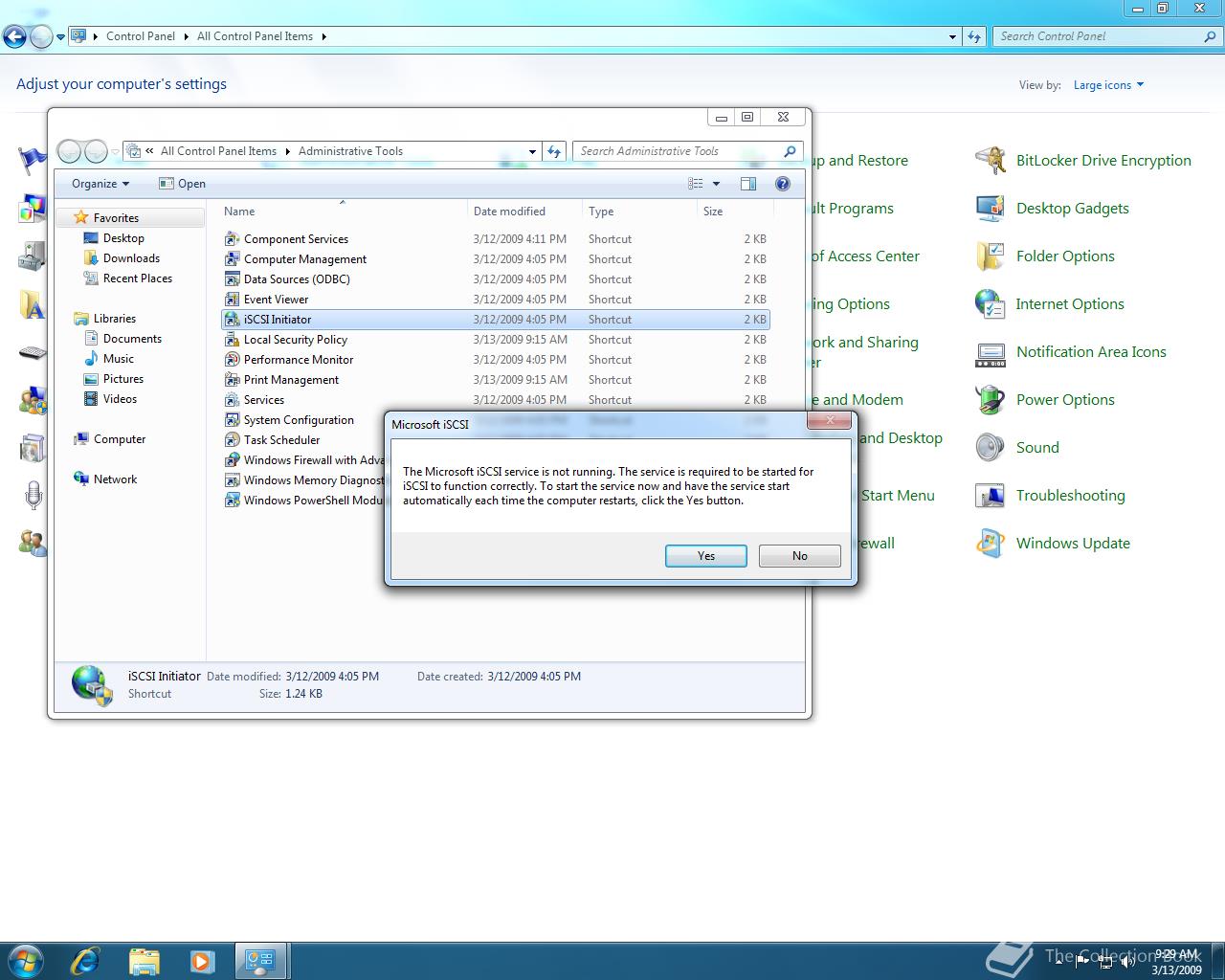Viewport: 1225px width, 980px height.
Task: Select Downloads under Favorites
Action: 131,258
